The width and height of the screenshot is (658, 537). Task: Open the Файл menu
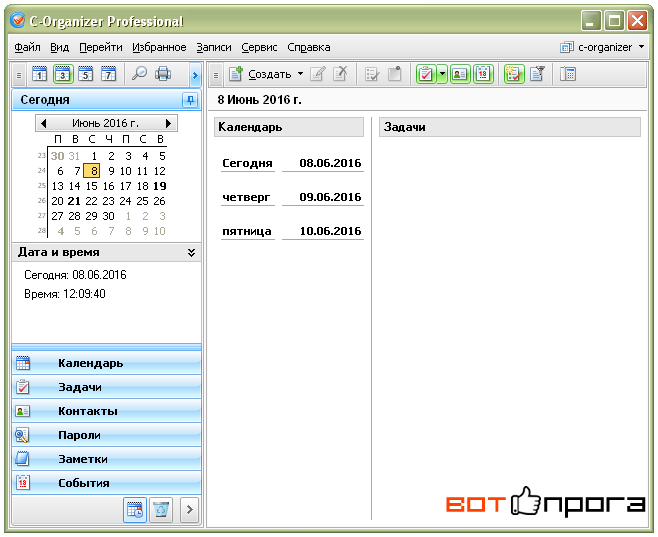tap(27, 47)
